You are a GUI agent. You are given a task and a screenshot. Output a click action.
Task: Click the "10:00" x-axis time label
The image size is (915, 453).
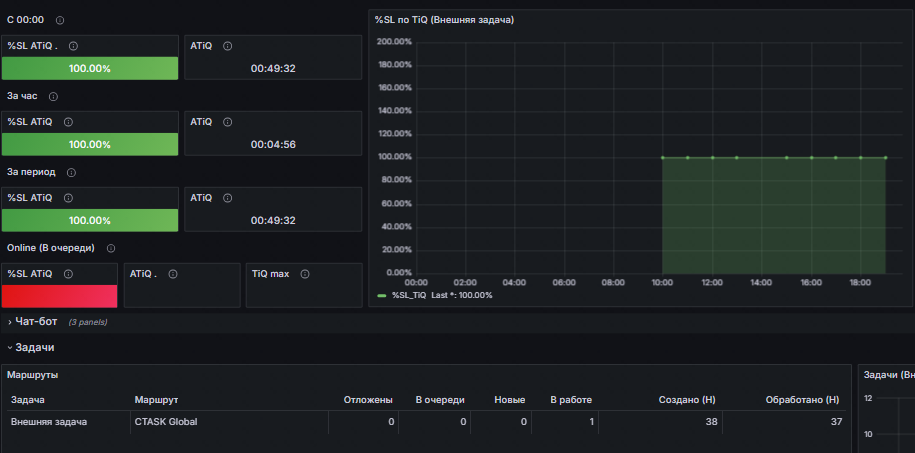tap(662, 283)
